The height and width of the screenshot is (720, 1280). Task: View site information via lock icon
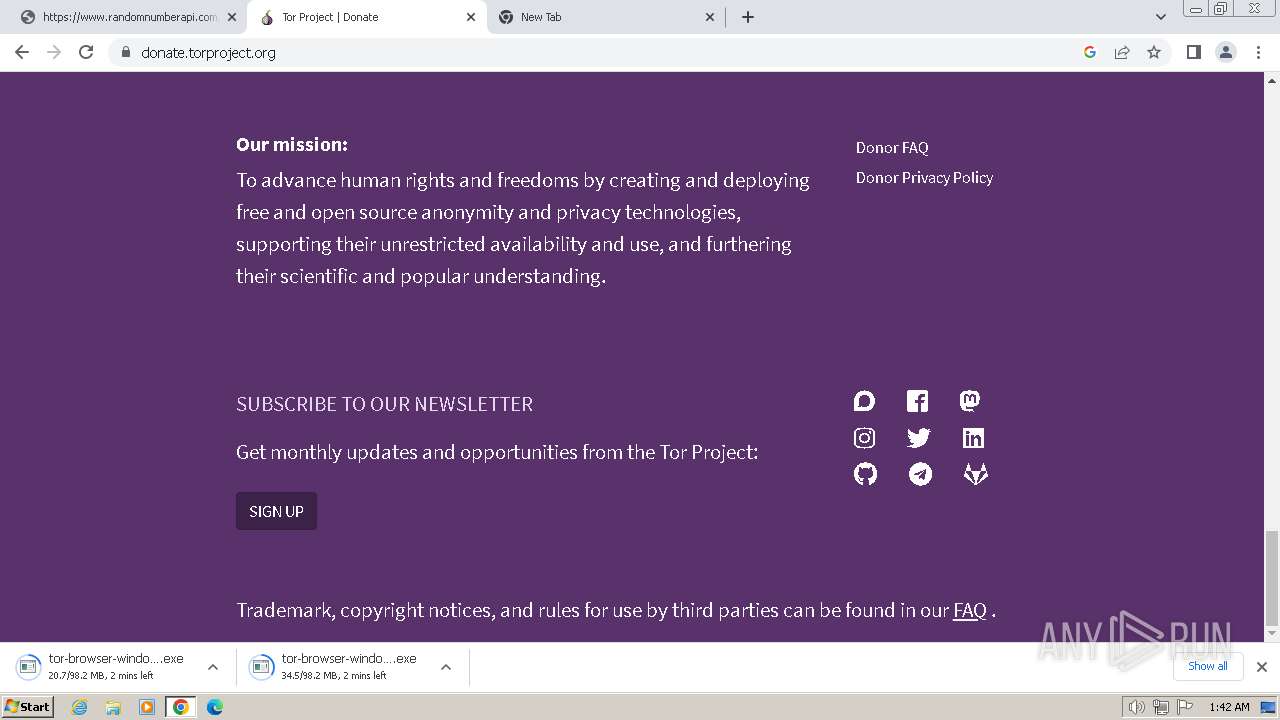[x=125, y=52]
